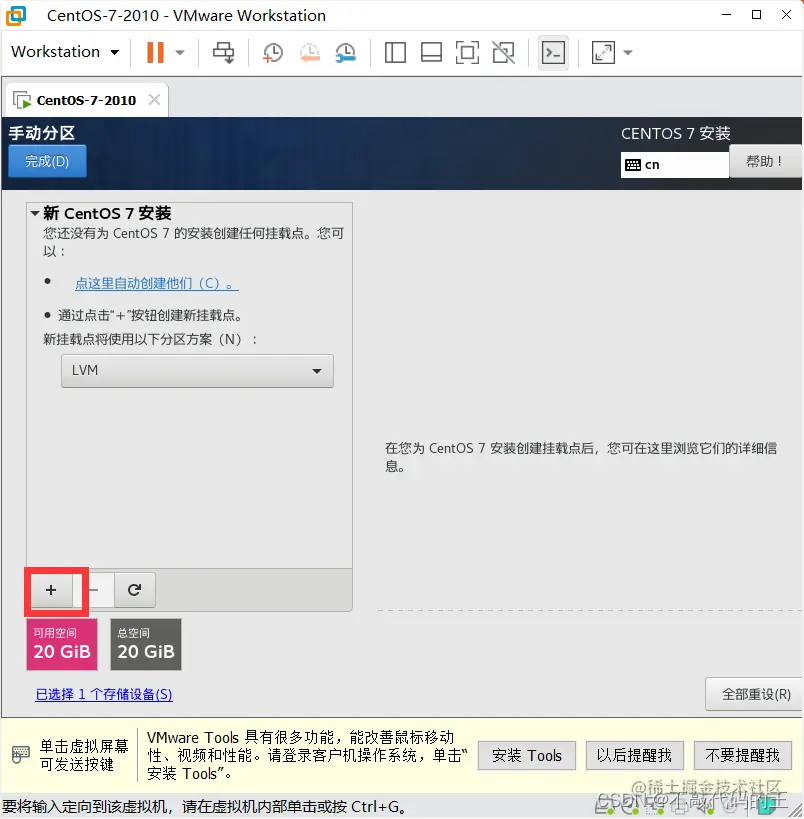The width and height of the screenshot is (804, 819).
Task: Minimize the VMware Workstation window
Action: (726, 15)
